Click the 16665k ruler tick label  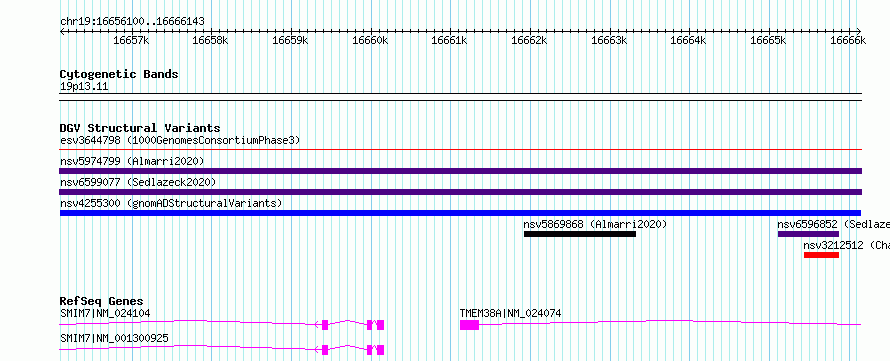coord(769,40)
